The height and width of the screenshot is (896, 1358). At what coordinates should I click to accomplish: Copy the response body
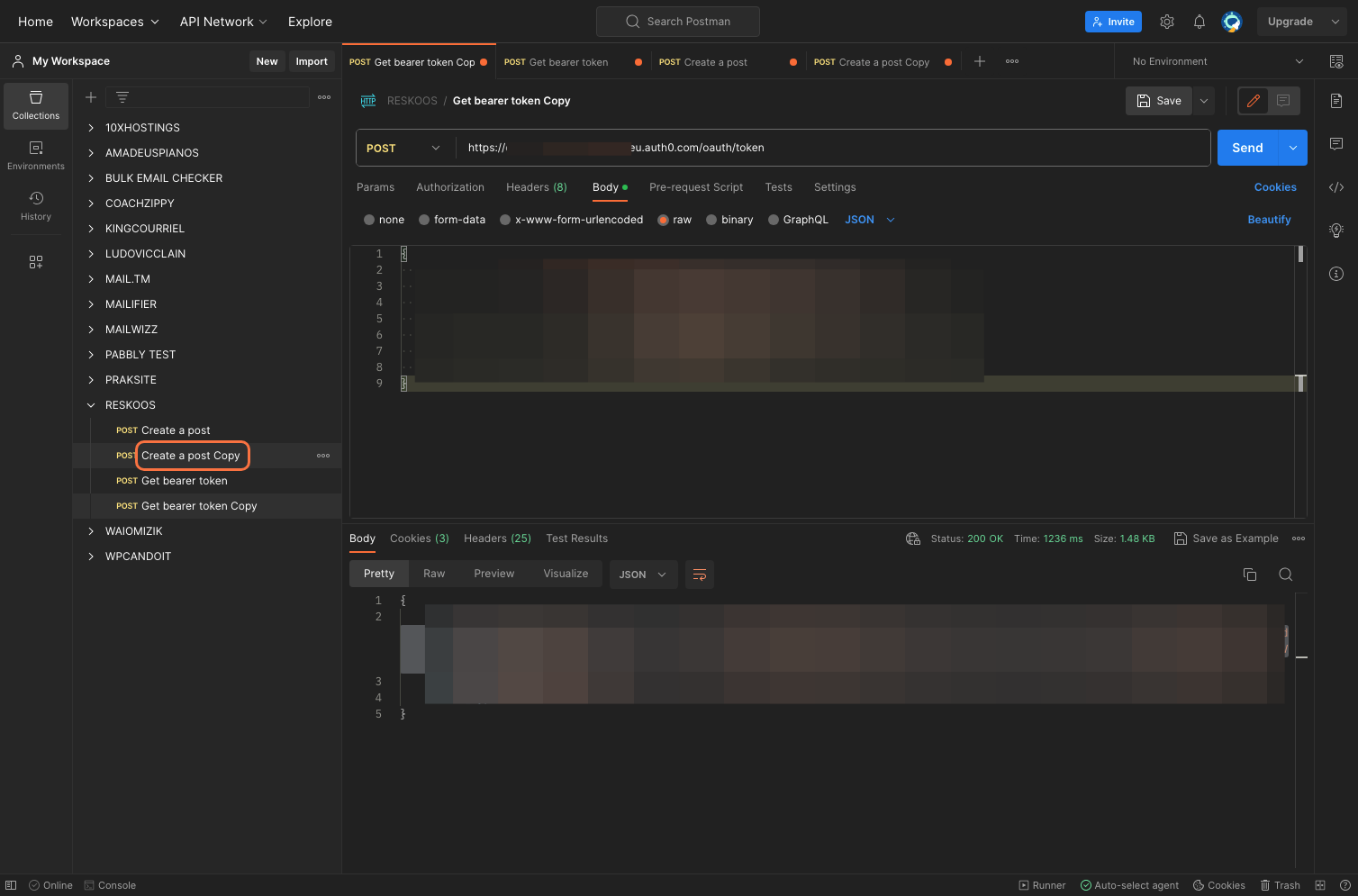[x=1250, y=575]
